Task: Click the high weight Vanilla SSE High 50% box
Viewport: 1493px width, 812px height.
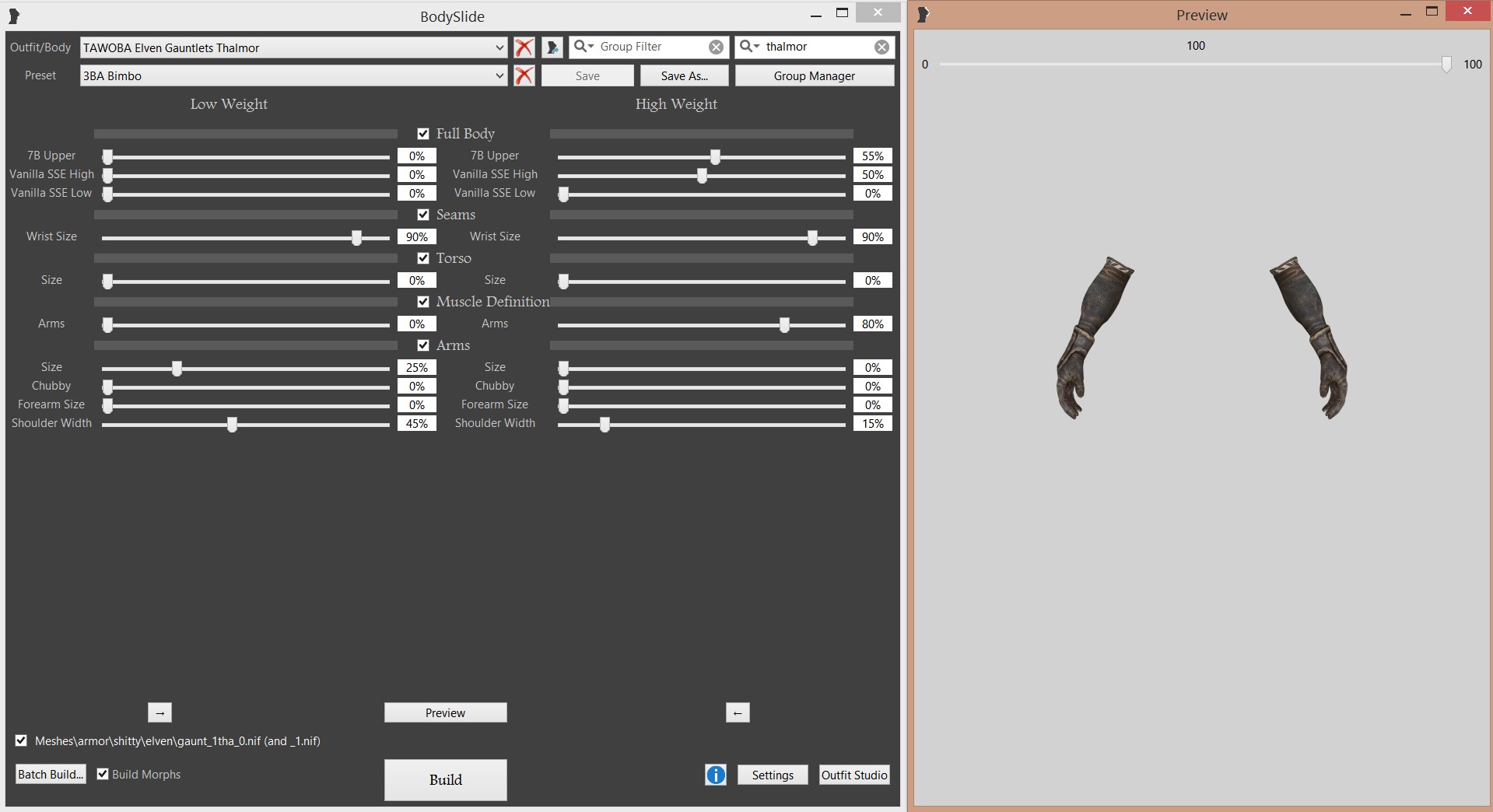Action: 873,174
